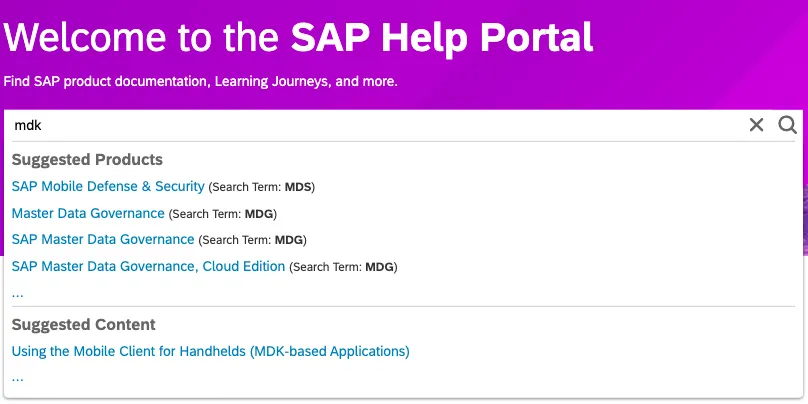This screenshot has height=404, width=808.
Task: Click search term label beside SAP Master Data Governance
Action: click(x=253, y=240)
